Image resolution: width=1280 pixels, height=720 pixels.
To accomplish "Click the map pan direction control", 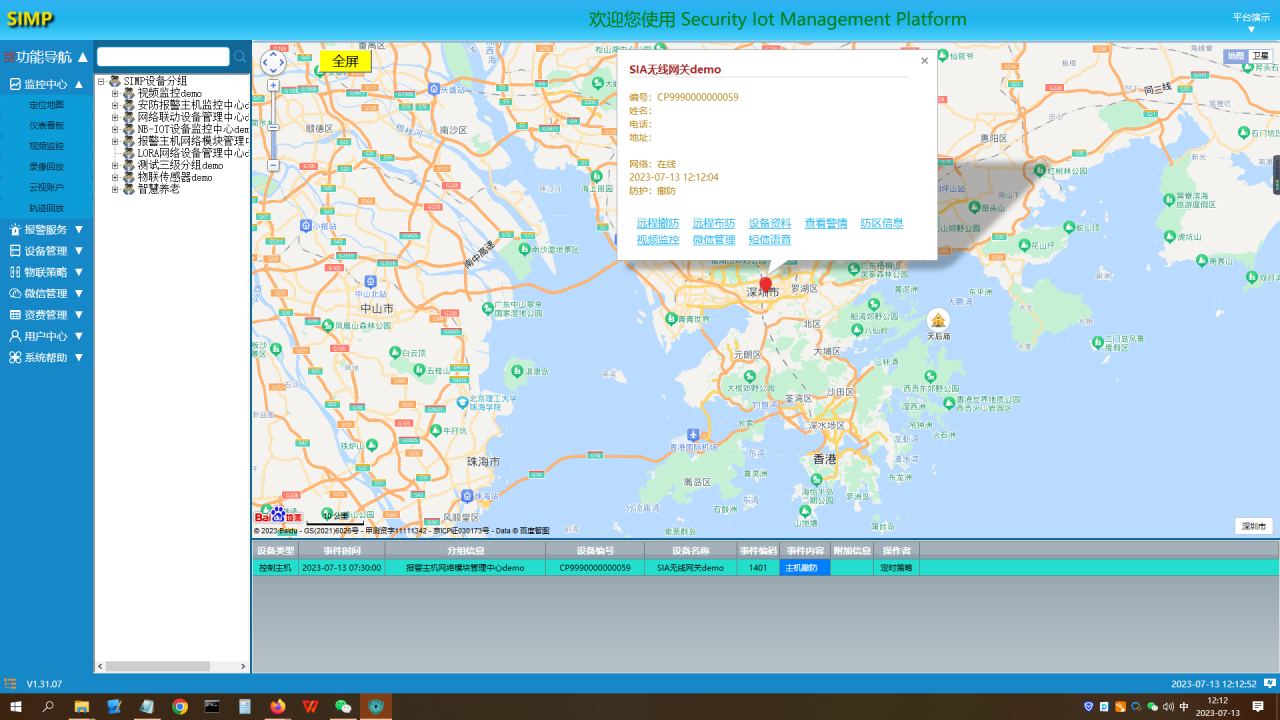I will click(x=273, y=63).
